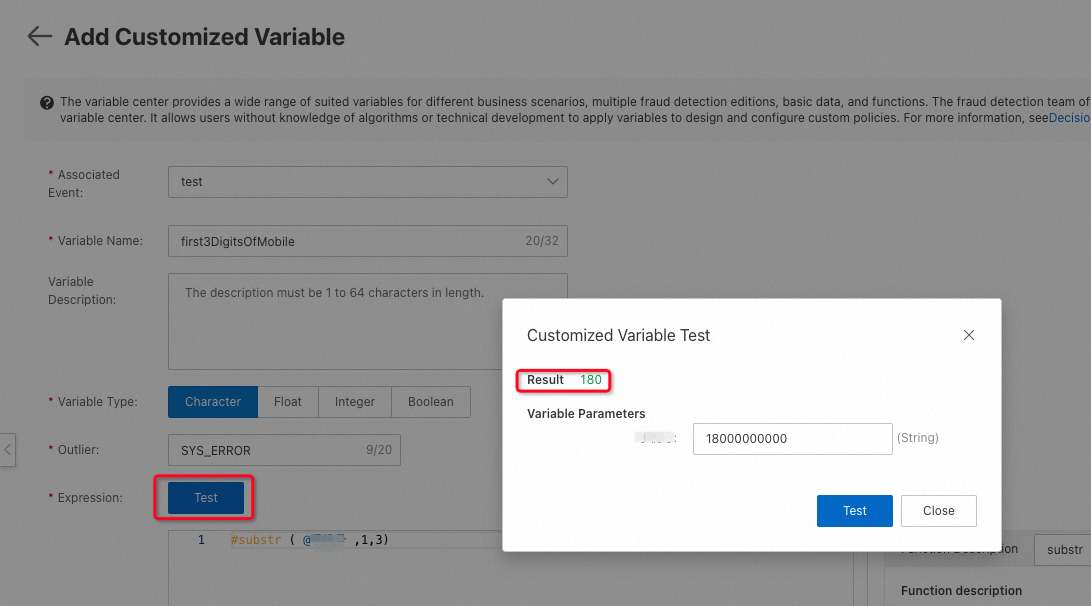Image resolution: width=1091 pixels, height=606 pixels.
Task: Click line number 1 in the expression editor
Action: 201,540
